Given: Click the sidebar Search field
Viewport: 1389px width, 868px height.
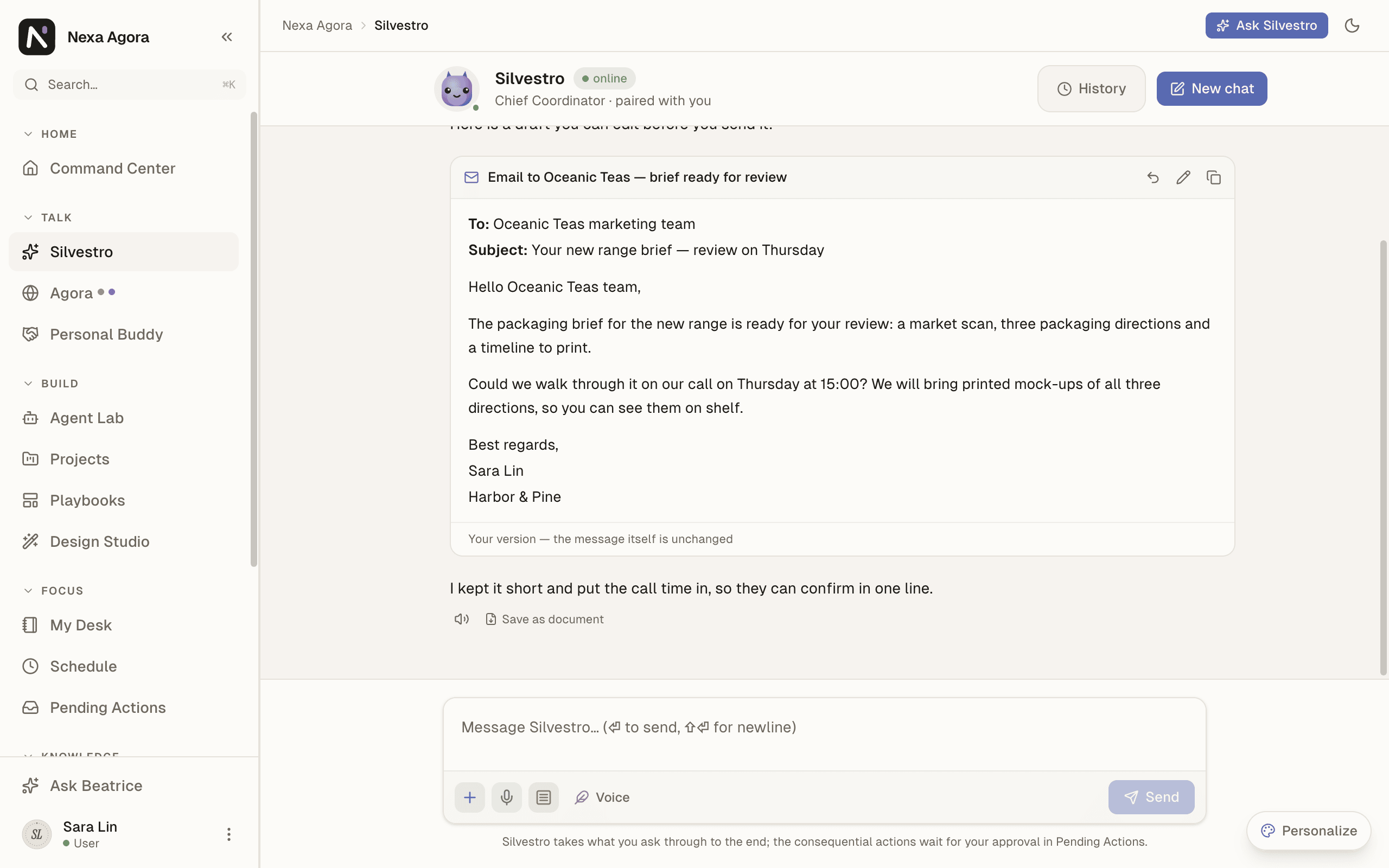Looking at the screenshot, I should [130, 85].
